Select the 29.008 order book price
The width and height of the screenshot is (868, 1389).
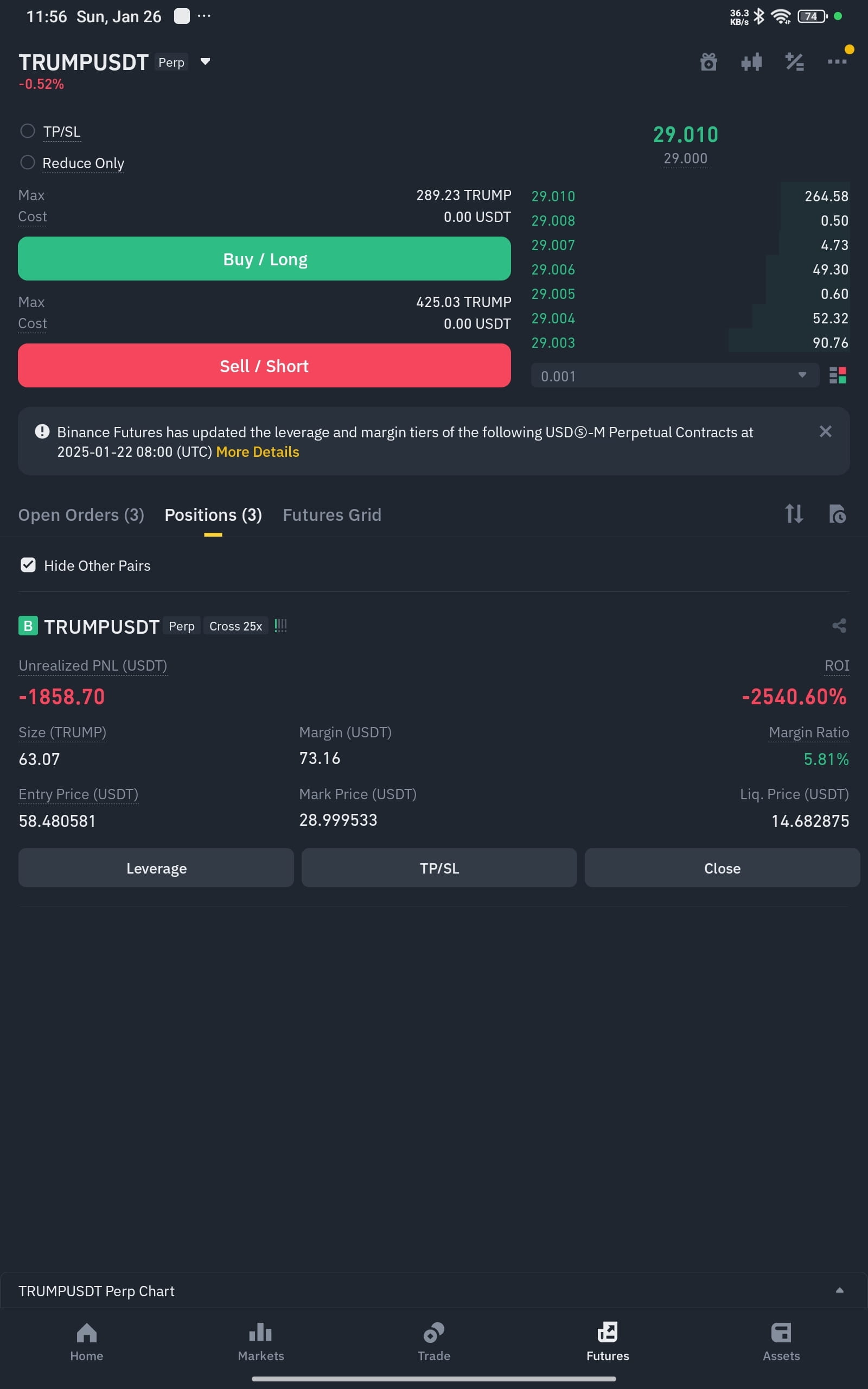553,220
